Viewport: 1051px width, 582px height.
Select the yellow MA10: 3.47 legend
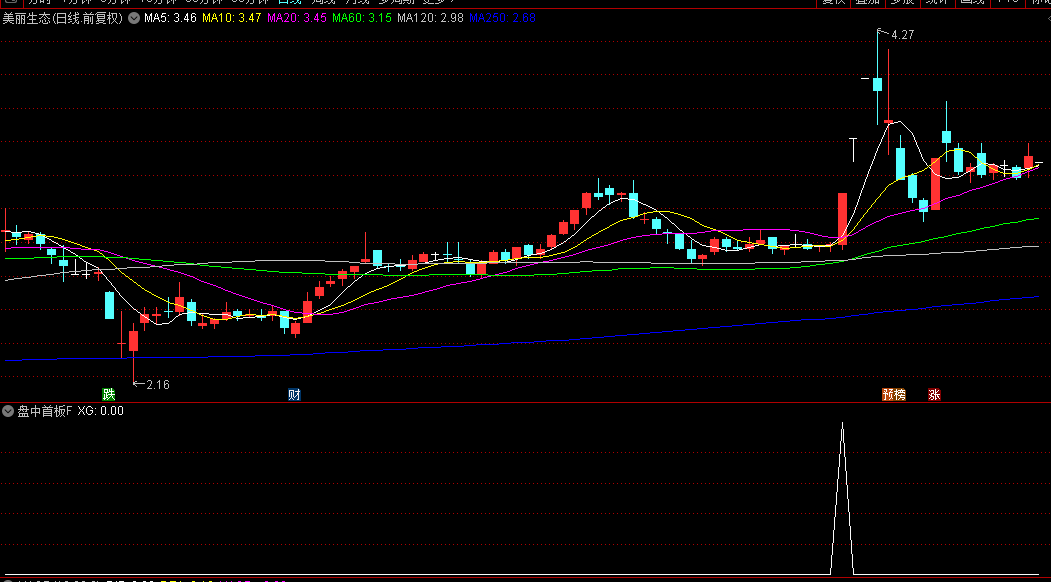point(231,18)
